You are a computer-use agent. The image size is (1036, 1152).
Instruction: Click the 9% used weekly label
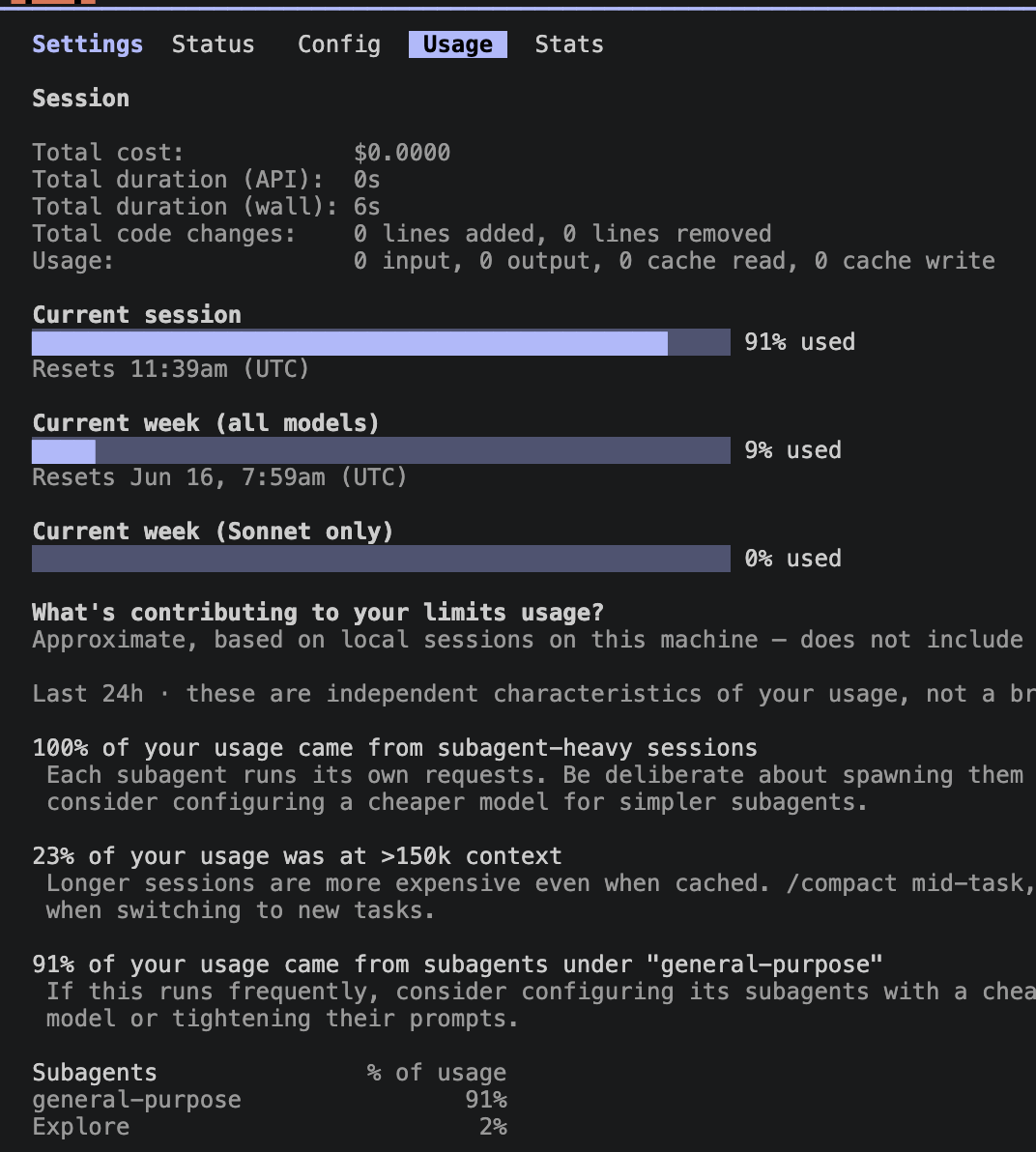tap(792, 450)
